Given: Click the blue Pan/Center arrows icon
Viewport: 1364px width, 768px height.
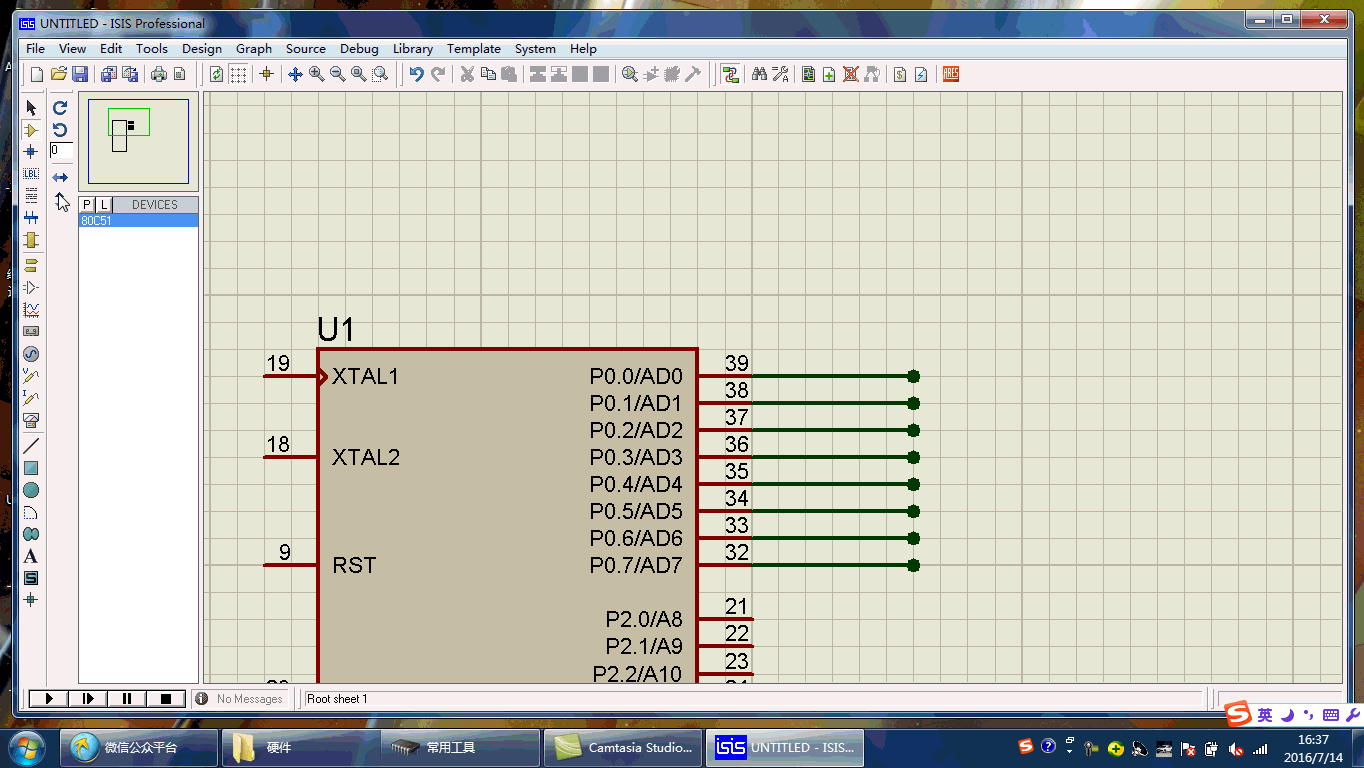Looking at the screenshot, I should (x=295, y=74).
